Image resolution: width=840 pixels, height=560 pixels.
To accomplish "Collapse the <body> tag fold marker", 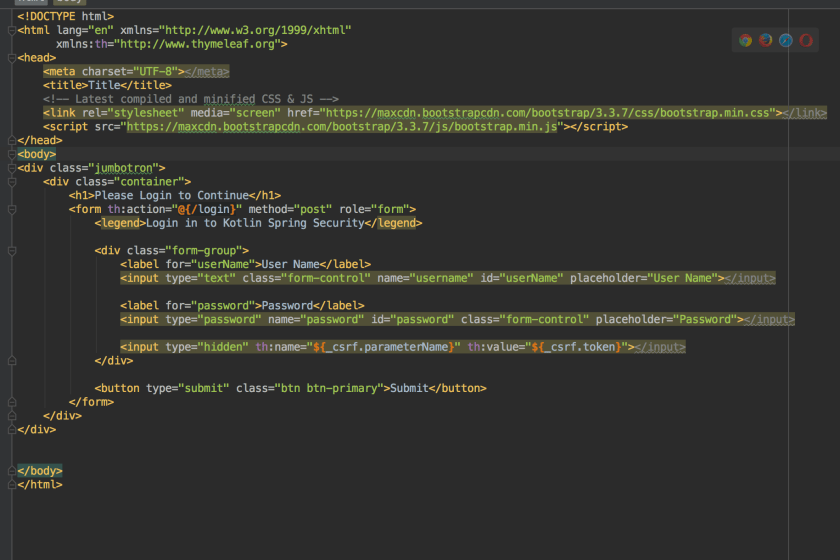I will pos(12,154).
